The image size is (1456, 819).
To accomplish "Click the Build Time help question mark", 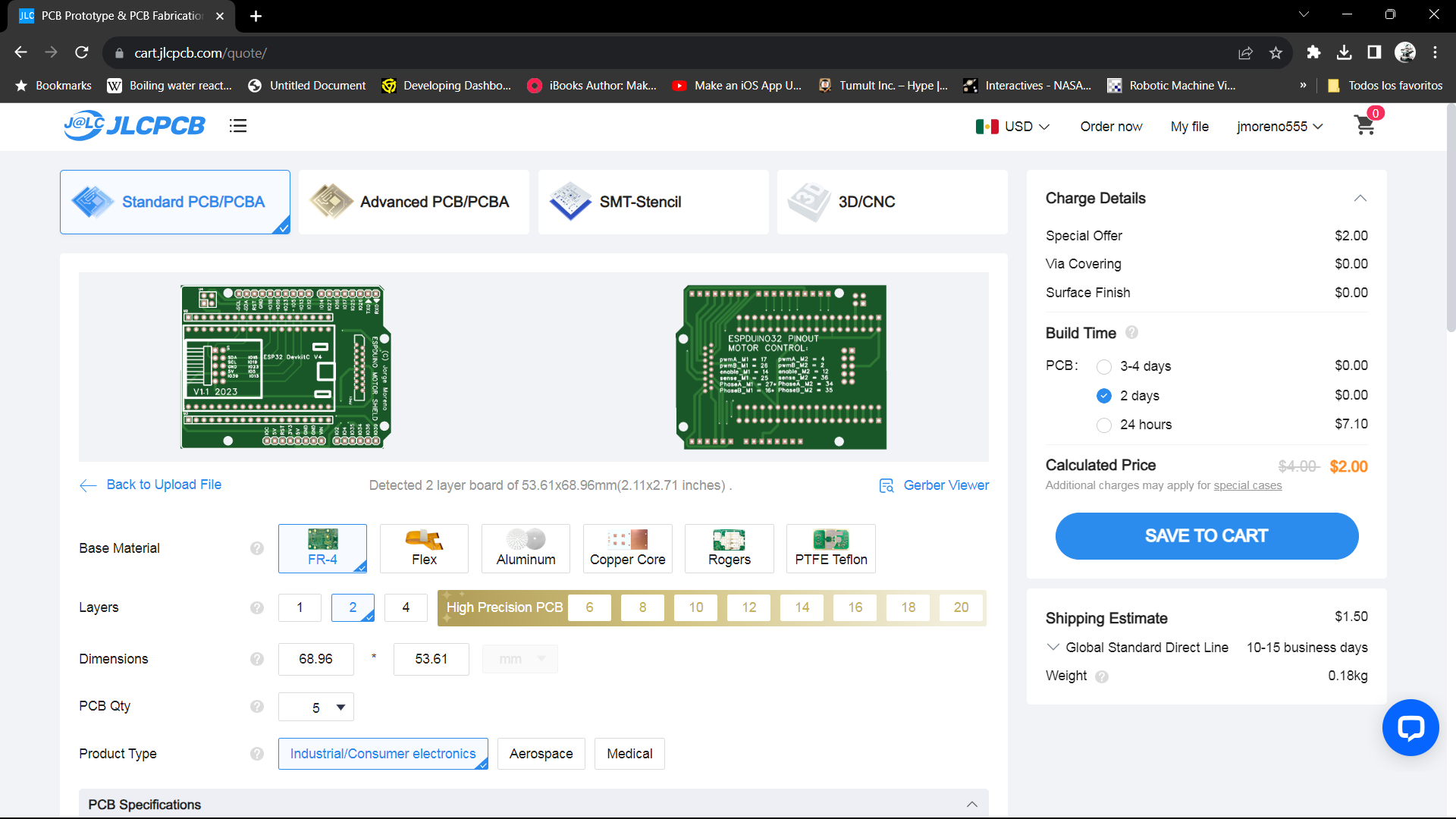I will 1131,332.
